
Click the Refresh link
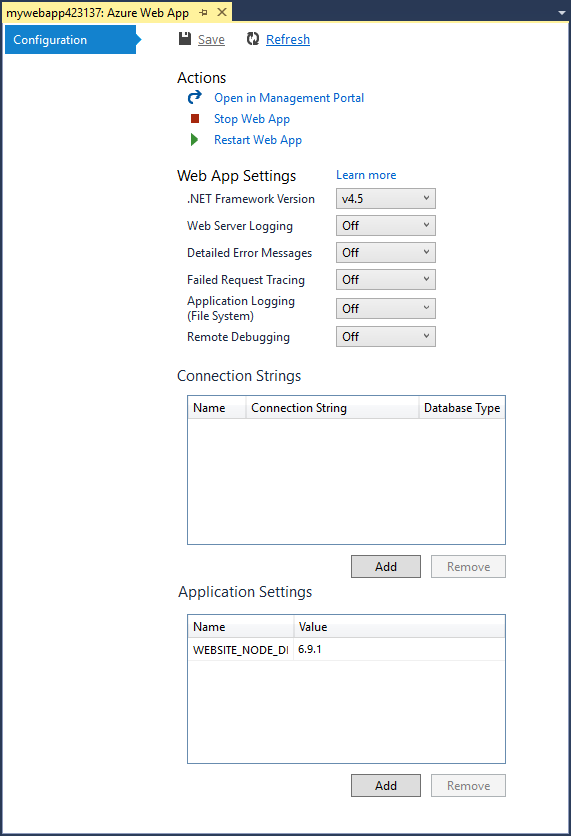click(x=288, y=39)
